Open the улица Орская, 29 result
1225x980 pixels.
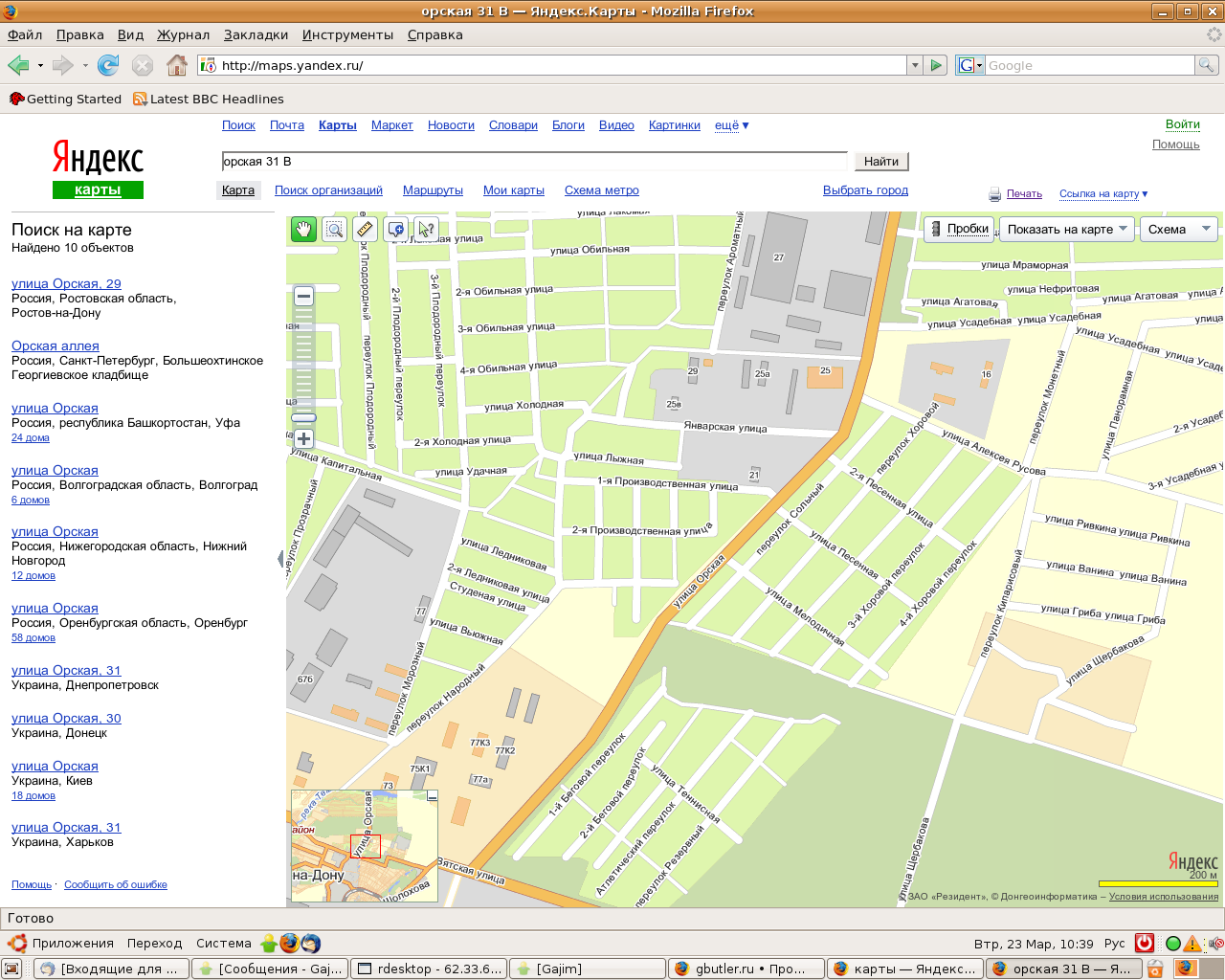[66, 284]
